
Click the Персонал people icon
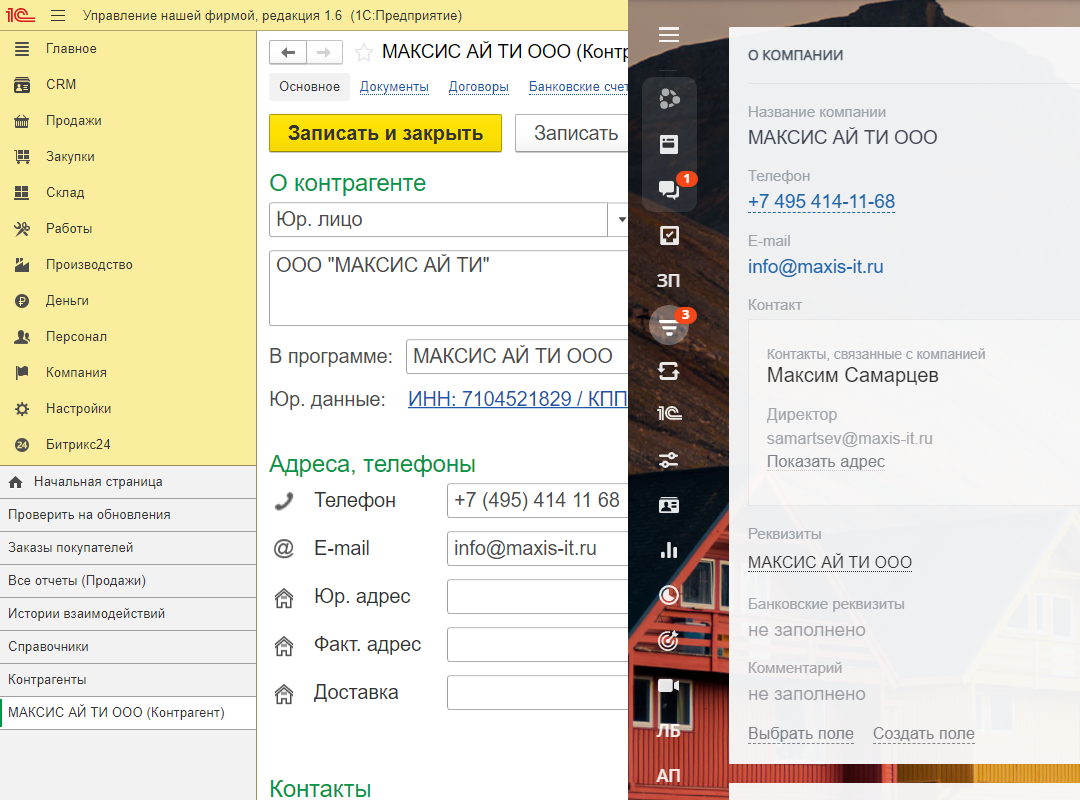[x=22, y=336]
